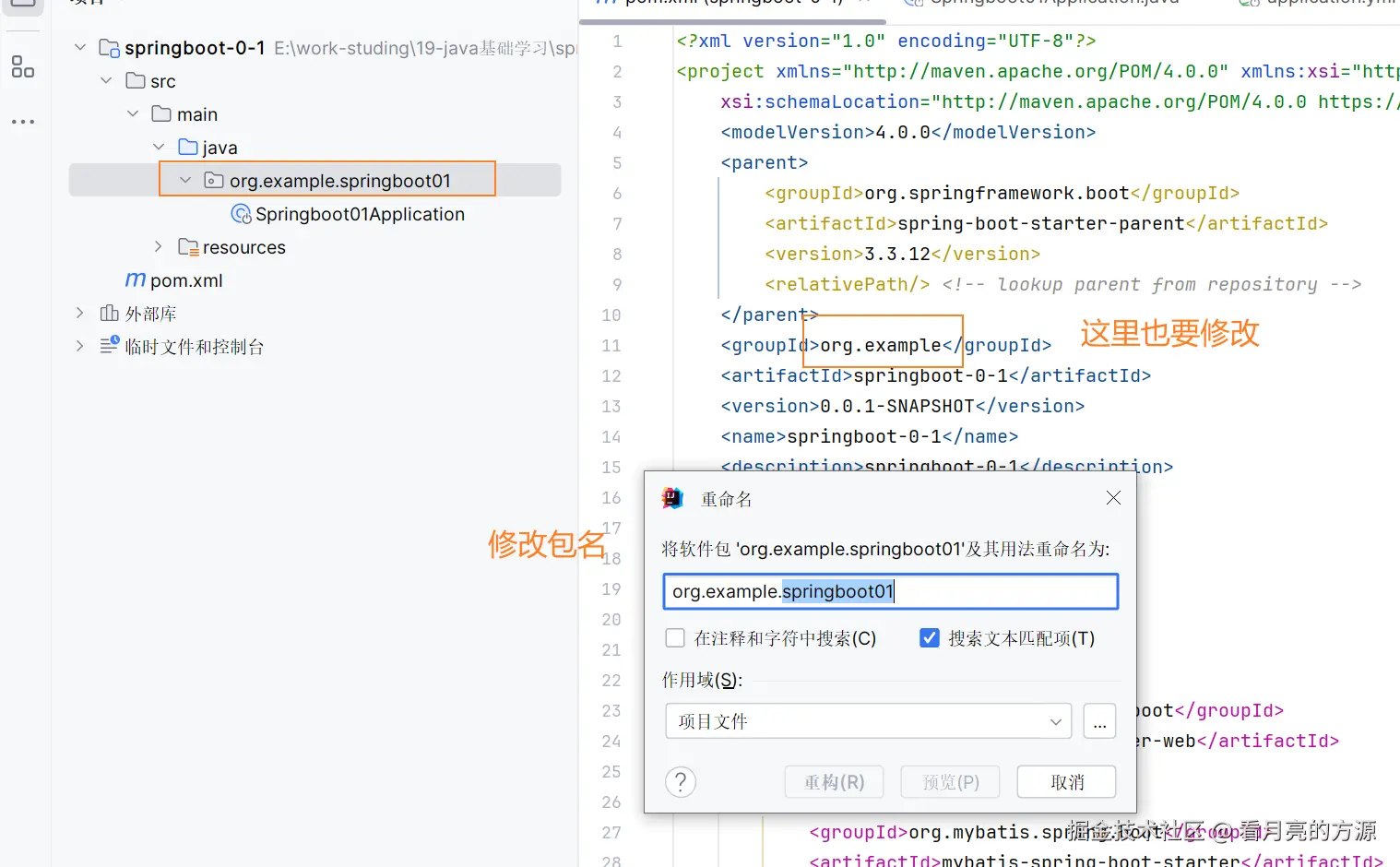Collapse the org.example.springboot01 package node
The height and width of the screenshot is (867, 1400).
(x=185, y=180)
